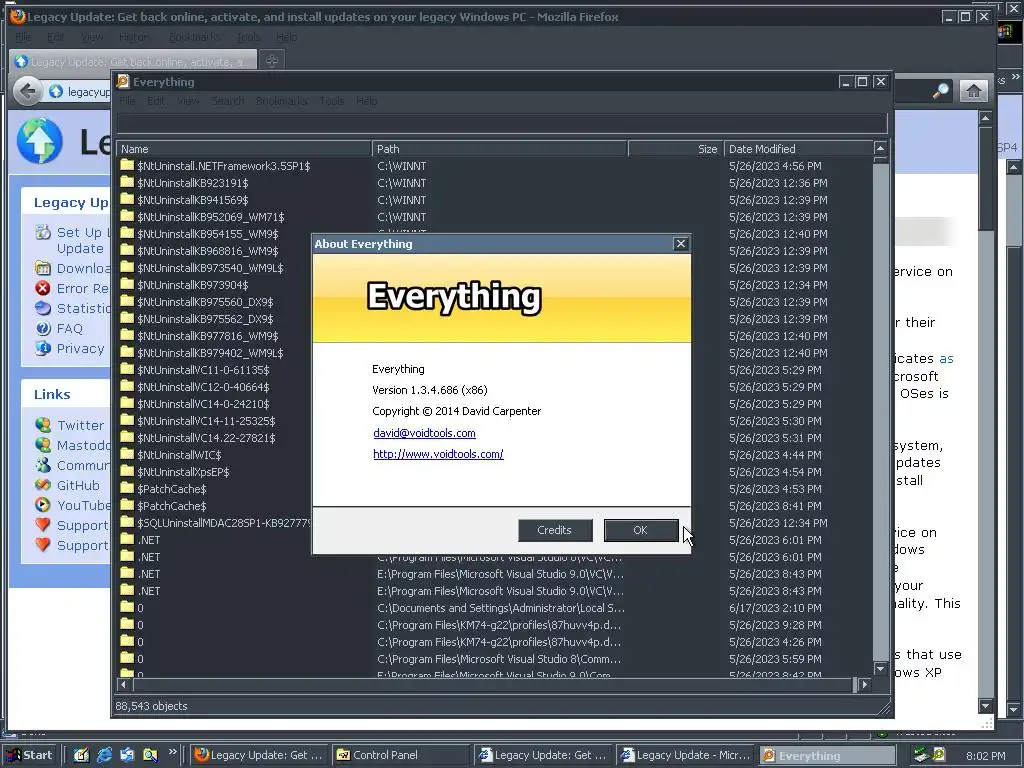Click the YouTube icon in Links
This screenshot has height=768, width=1024.
tap(43, 505)
